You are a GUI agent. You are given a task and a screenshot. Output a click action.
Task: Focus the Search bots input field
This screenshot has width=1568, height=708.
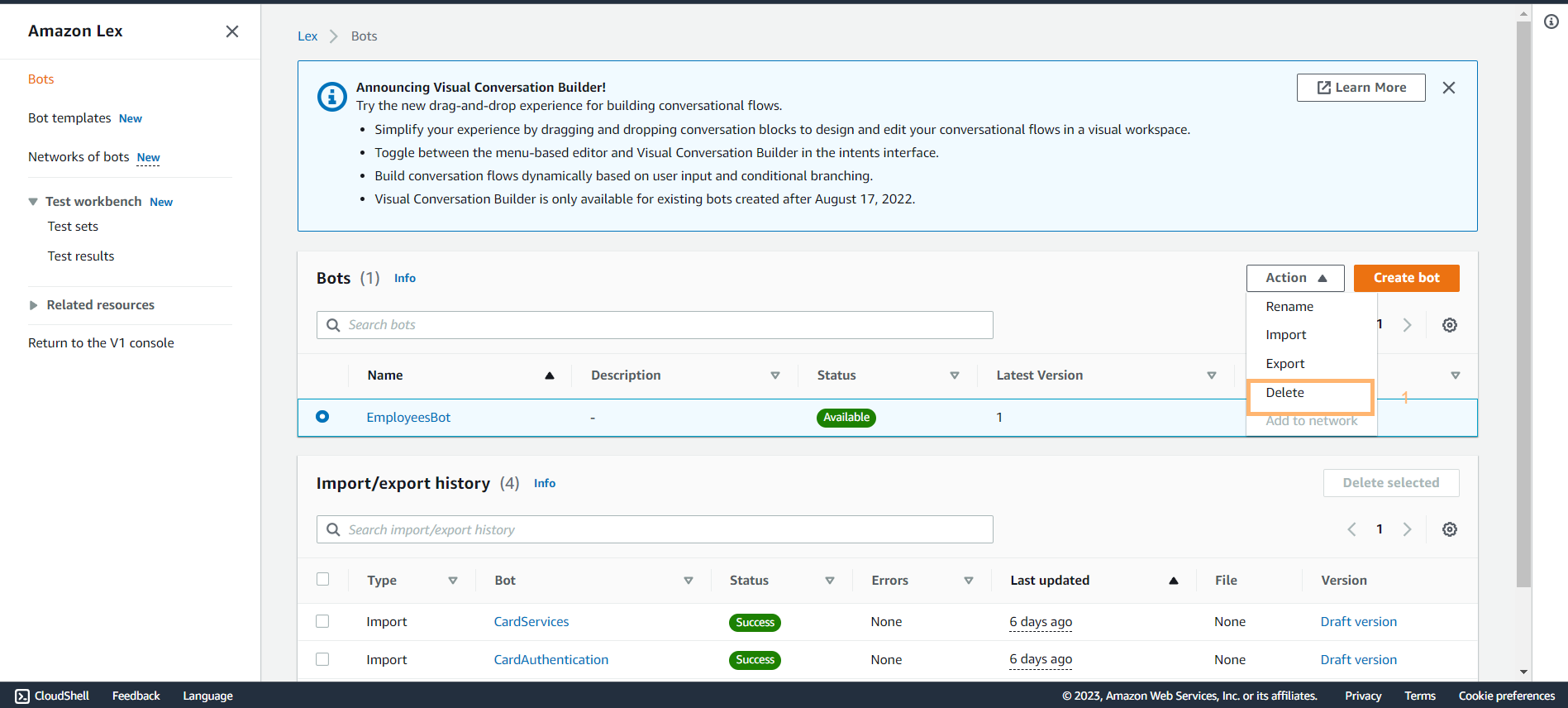click(655, 325)
